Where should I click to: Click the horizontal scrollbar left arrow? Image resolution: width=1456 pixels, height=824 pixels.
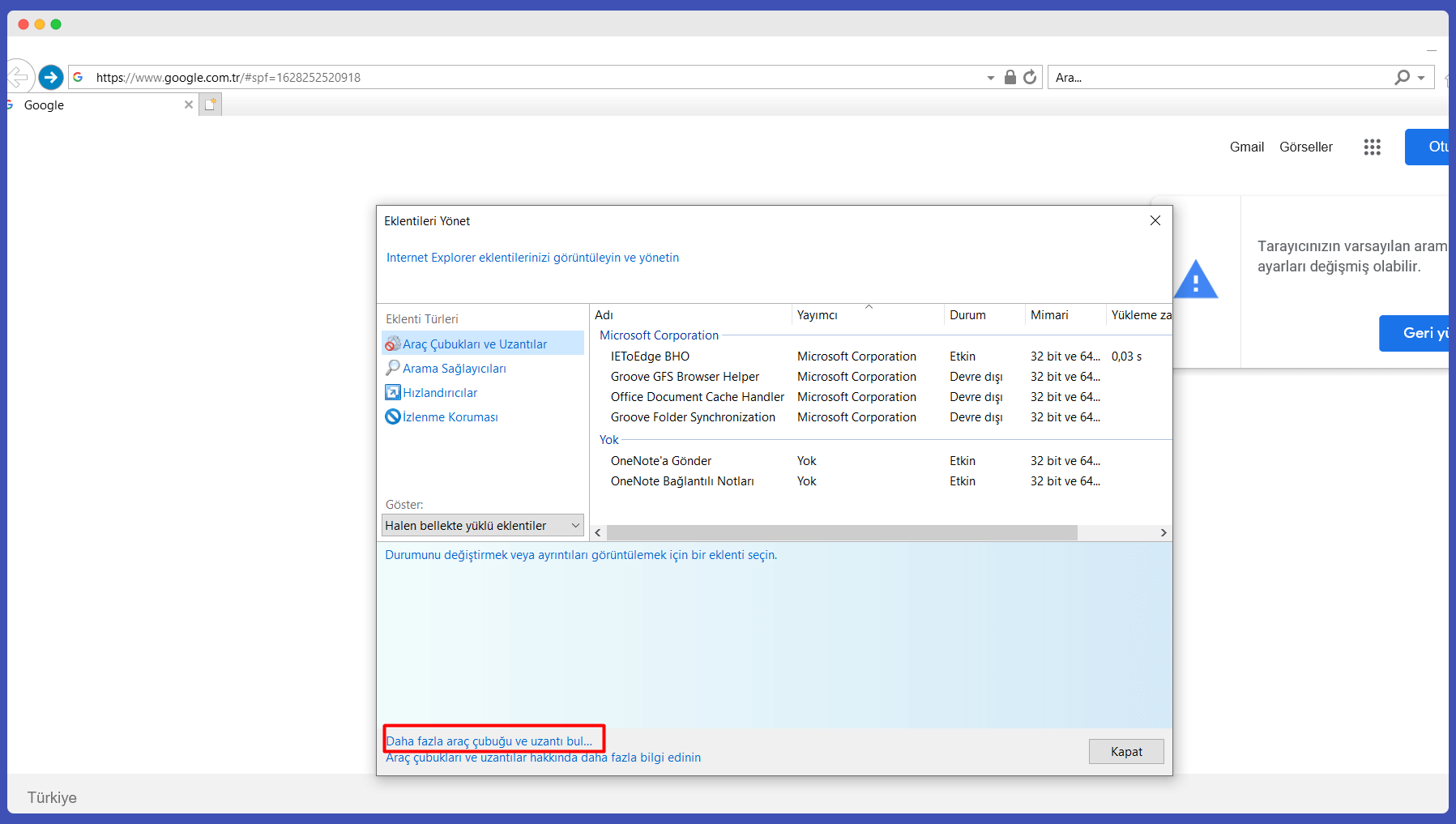[598, 532]
